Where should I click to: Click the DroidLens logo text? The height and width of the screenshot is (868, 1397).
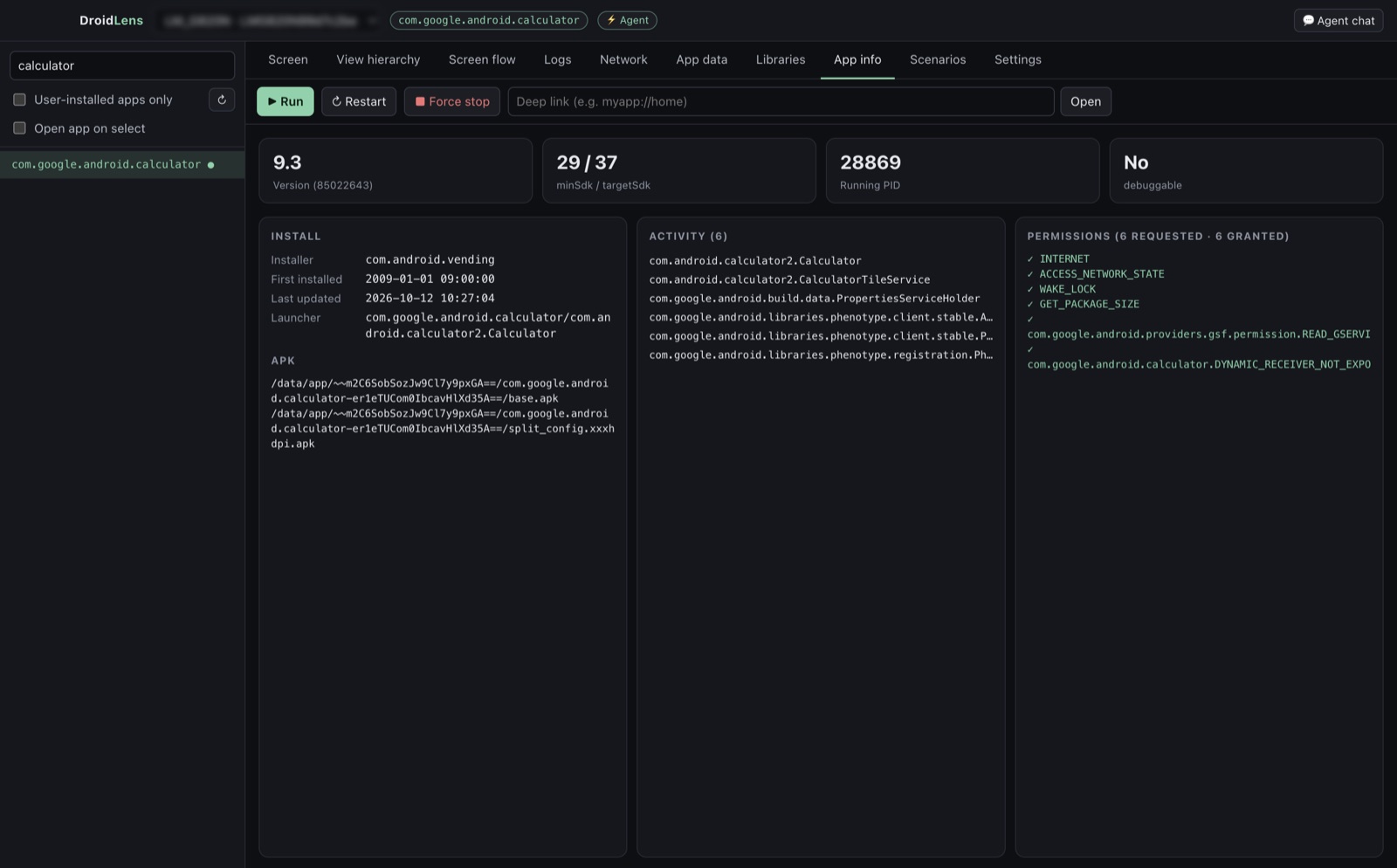tap(111, 20)
